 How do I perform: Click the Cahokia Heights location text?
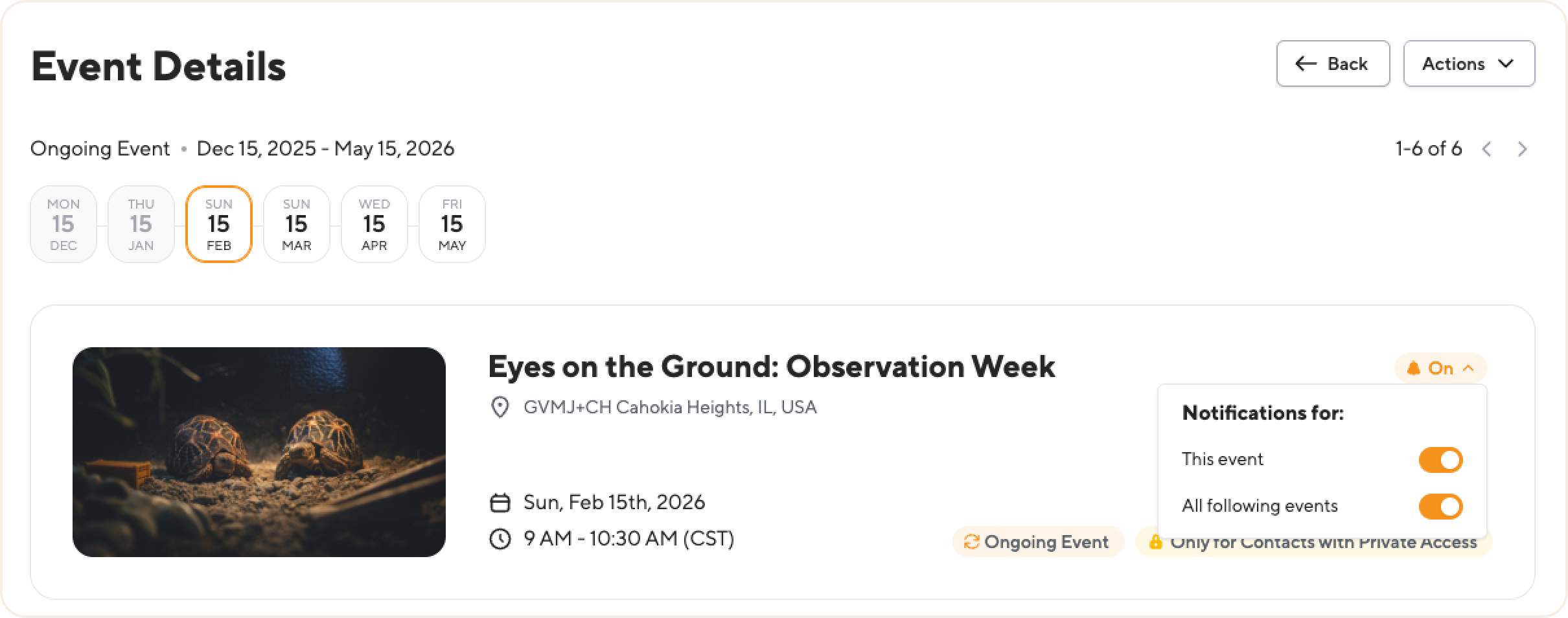670,407
